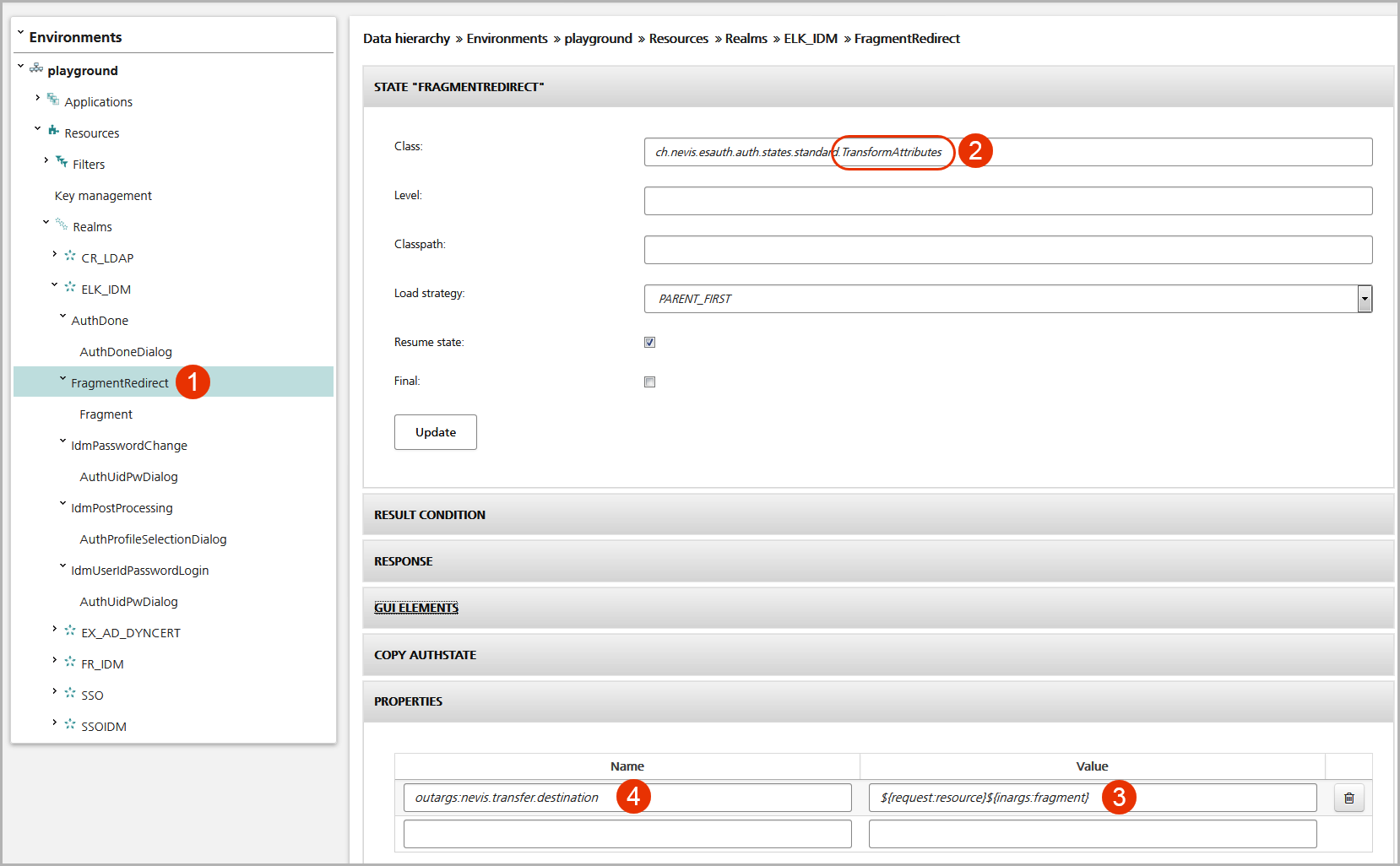1400x866 pixels.
Task: Click the playground environment icon
Action: pos(36,68)
